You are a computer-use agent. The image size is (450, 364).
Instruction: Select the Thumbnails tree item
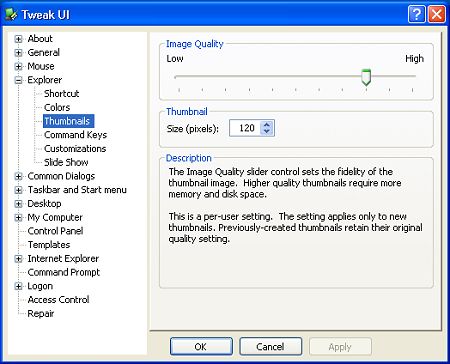(69, 121)
